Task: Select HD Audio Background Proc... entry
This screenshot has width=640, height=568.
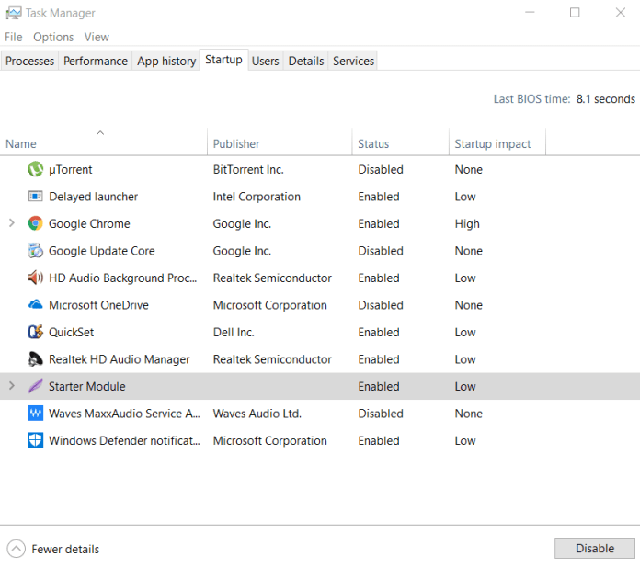Action: 123,278
